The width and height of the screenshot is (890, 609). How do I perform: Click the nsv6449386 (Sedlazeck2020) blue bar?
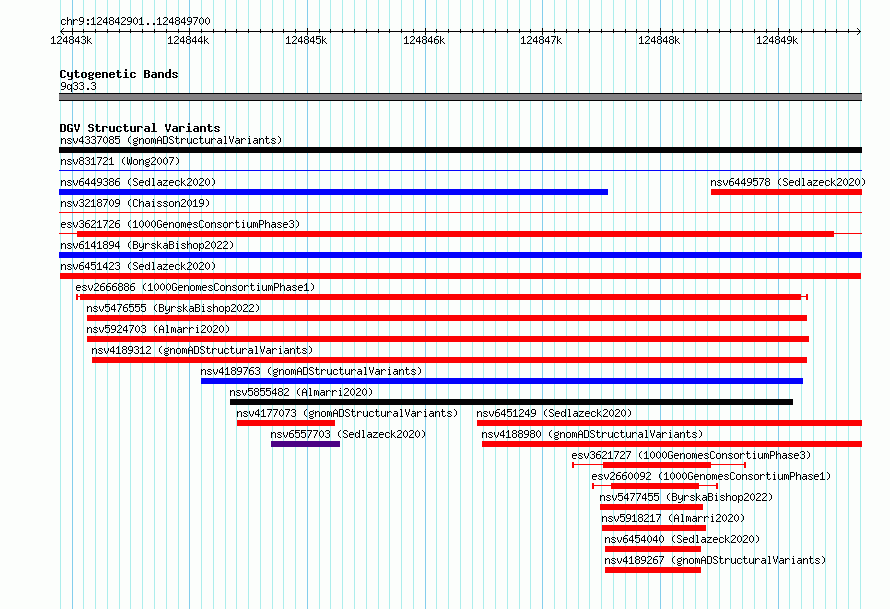(x=333, y=192)
